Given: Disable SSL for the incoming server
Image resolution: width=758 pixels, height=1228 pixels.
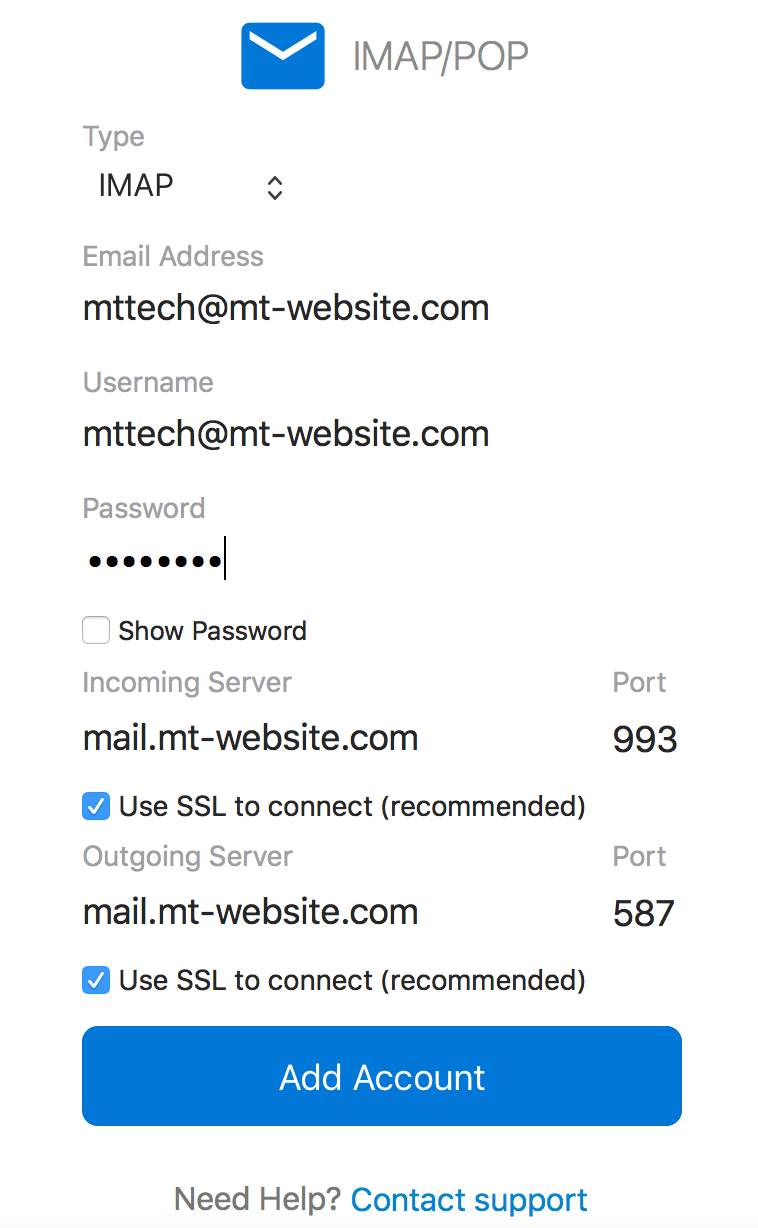Looking at the screenshot, I should 96,806.
